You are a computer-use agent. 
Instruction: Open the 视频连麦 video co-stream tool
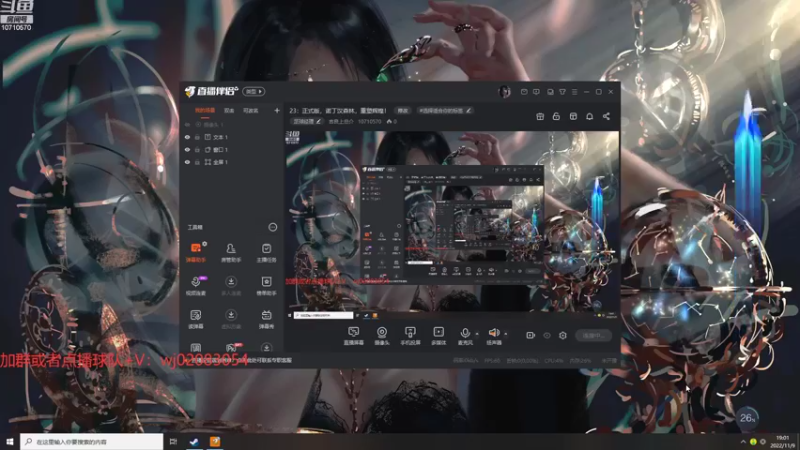(196, 286)
